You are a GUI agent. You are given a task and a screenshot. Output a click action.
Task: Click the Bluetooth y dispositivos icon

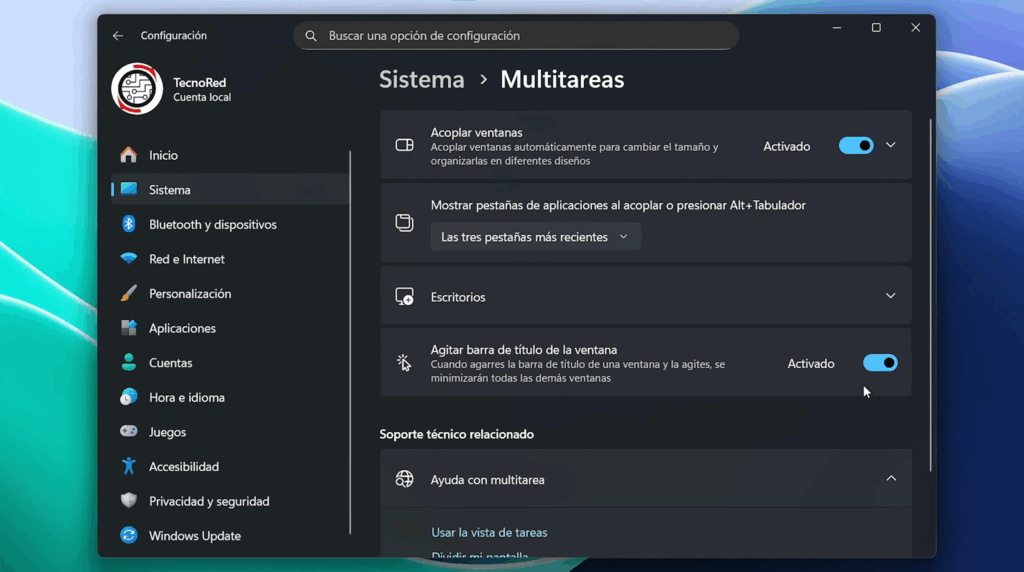129,224
